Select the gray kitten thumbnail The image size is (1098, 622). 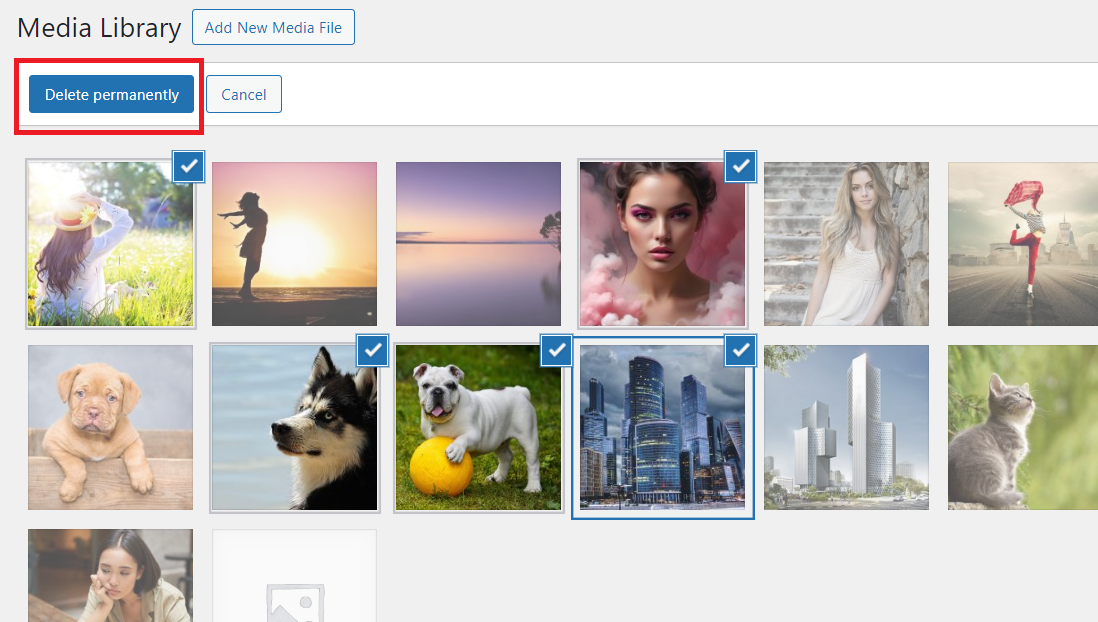[1023, 427]
